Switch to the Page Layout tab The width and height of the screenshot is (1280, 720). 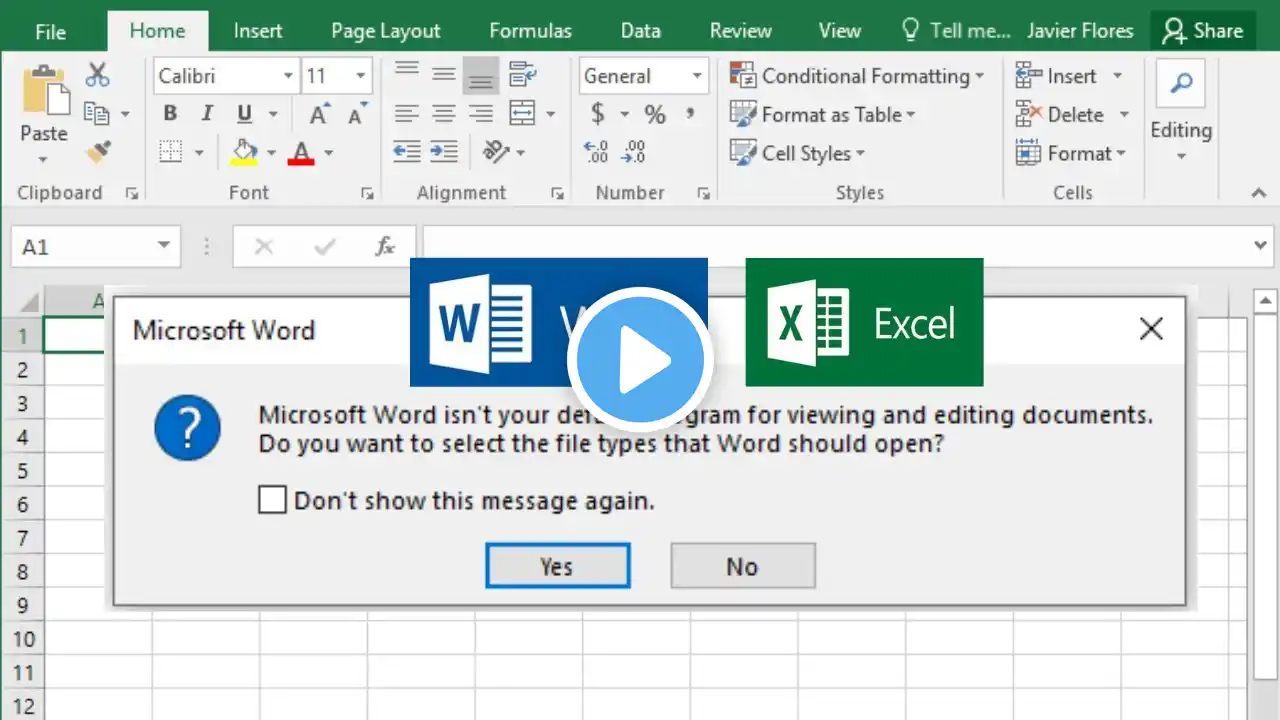pos(385,31)
